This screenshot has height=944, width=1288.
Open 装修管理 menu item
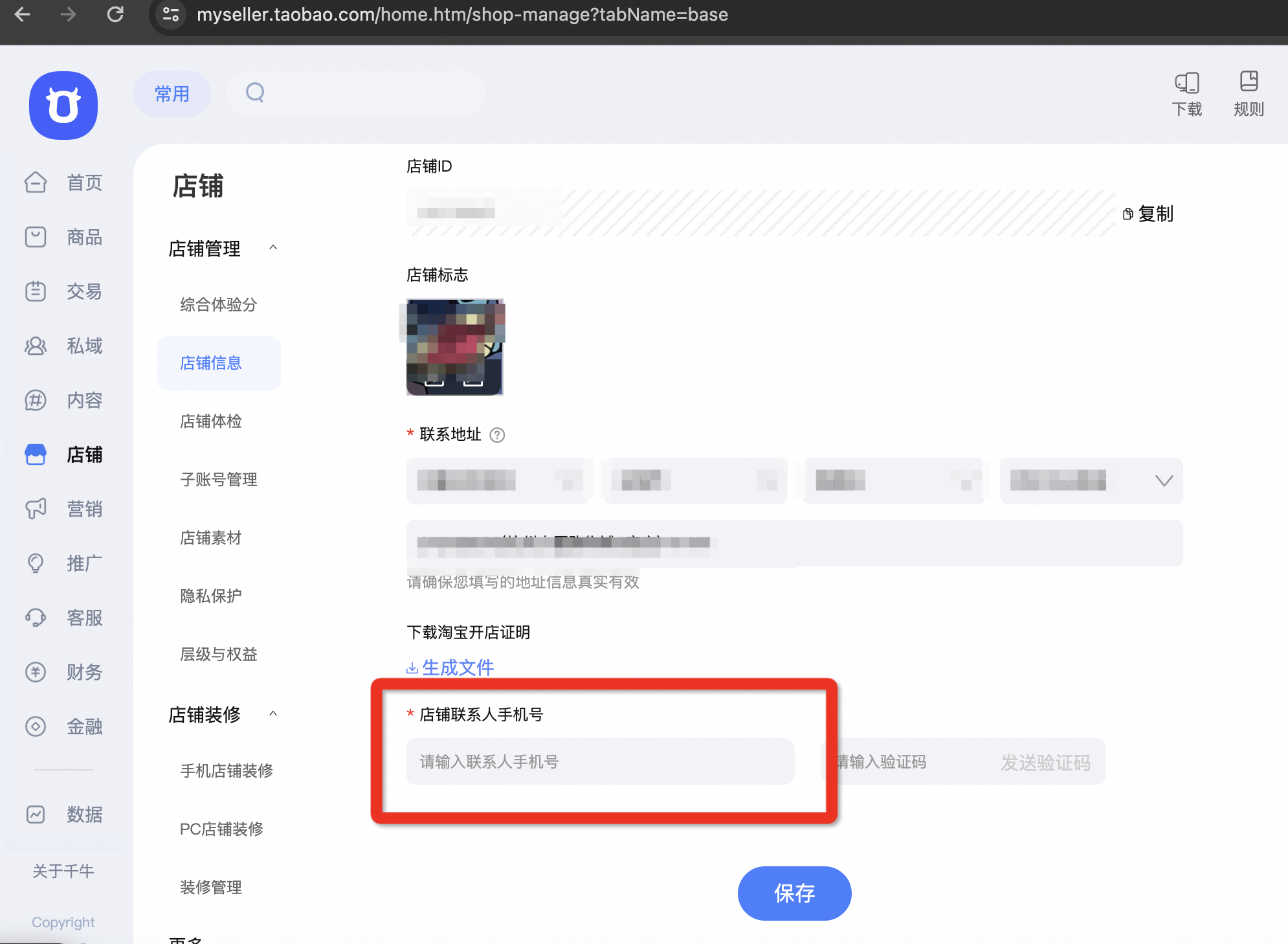211,887
